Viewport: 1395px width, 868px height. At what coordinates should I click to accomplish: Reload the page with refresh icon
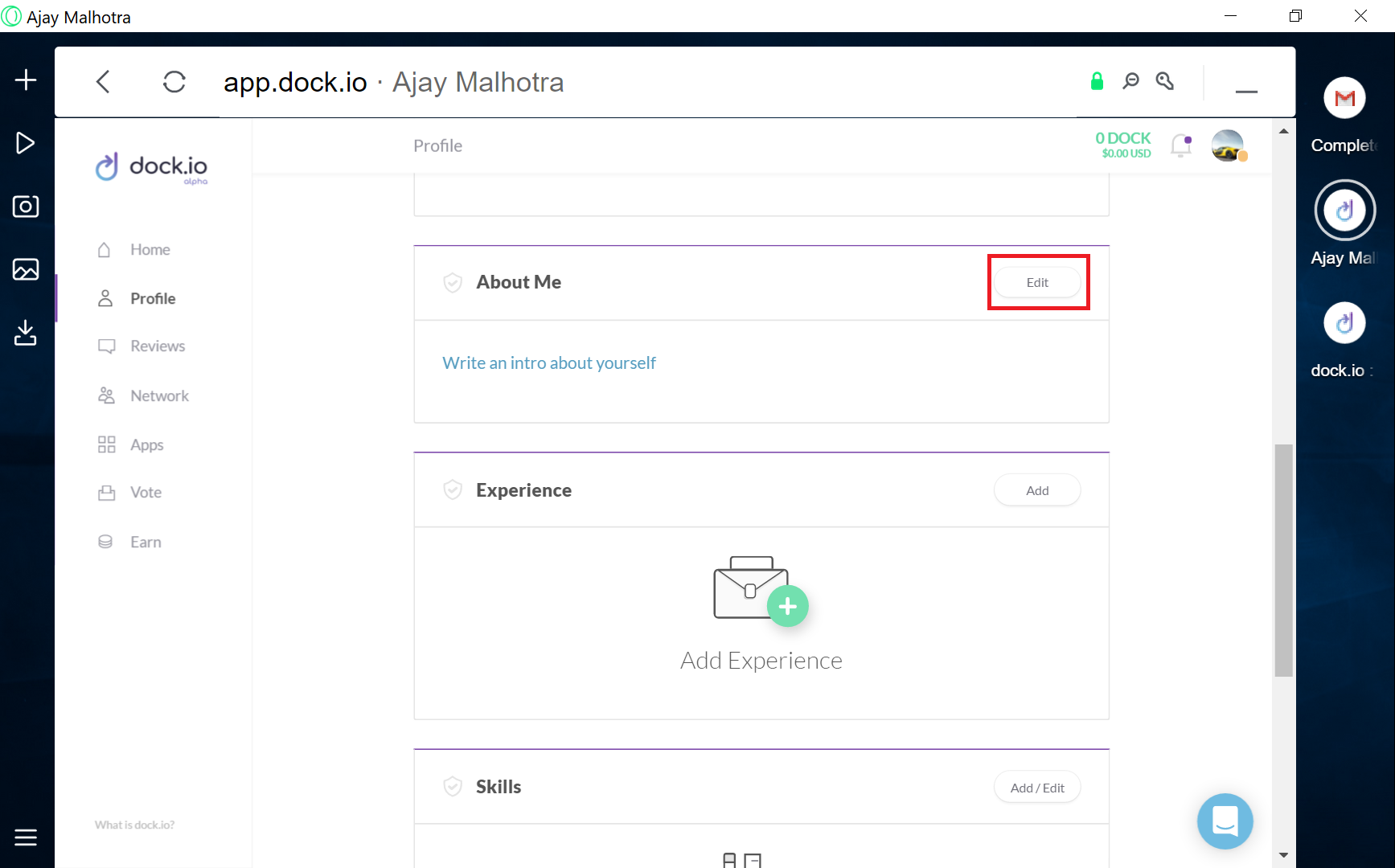coord(174,81)
